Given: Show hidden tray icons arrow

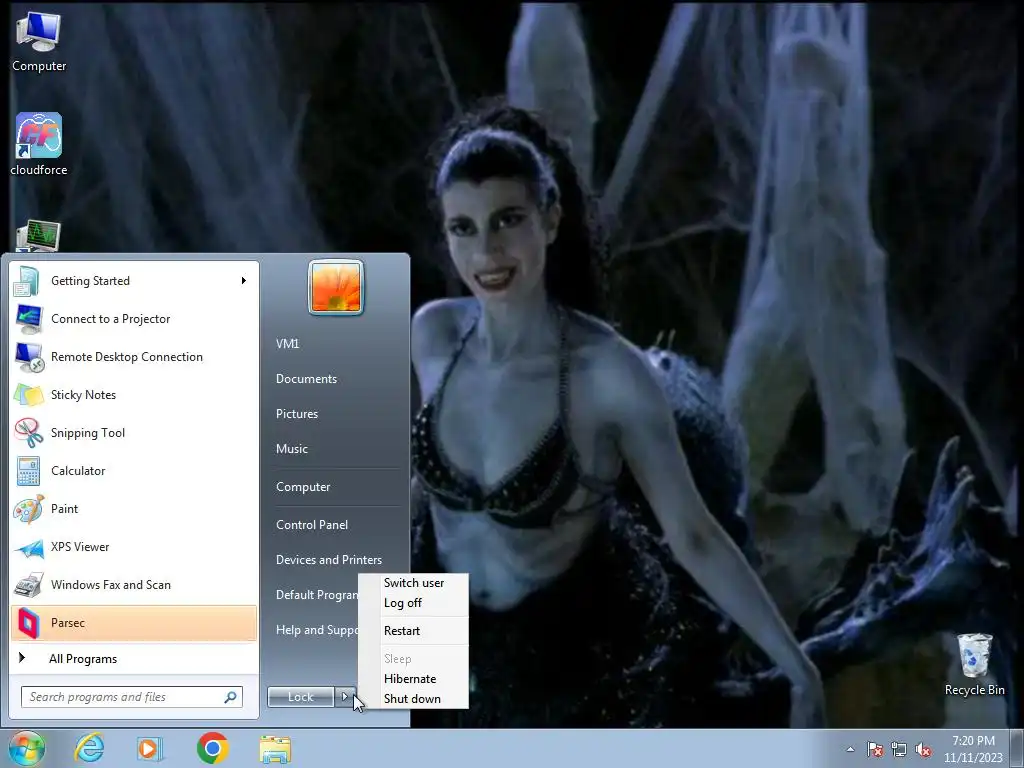Looking at the screenshot, I should (x=850, y=750).
